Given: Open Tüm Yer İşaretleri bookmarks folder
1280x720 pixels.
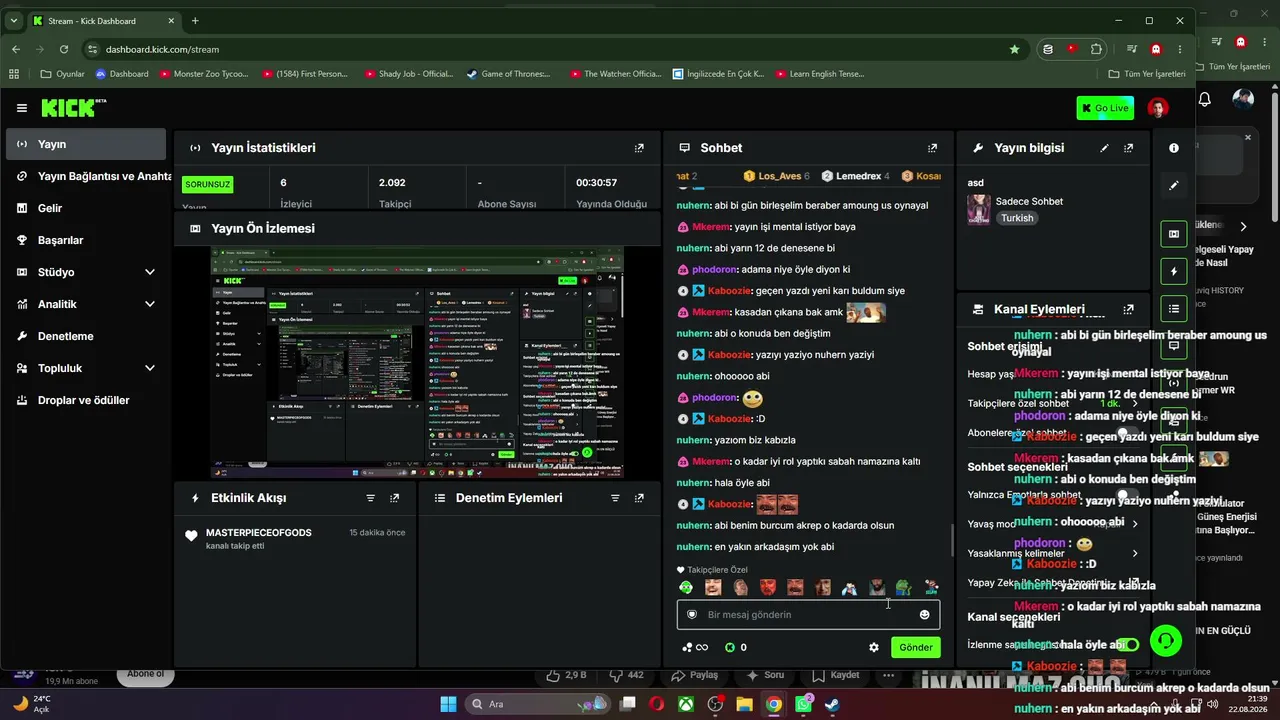Looking at the screenshot, I should click(x=1147, y=74).
